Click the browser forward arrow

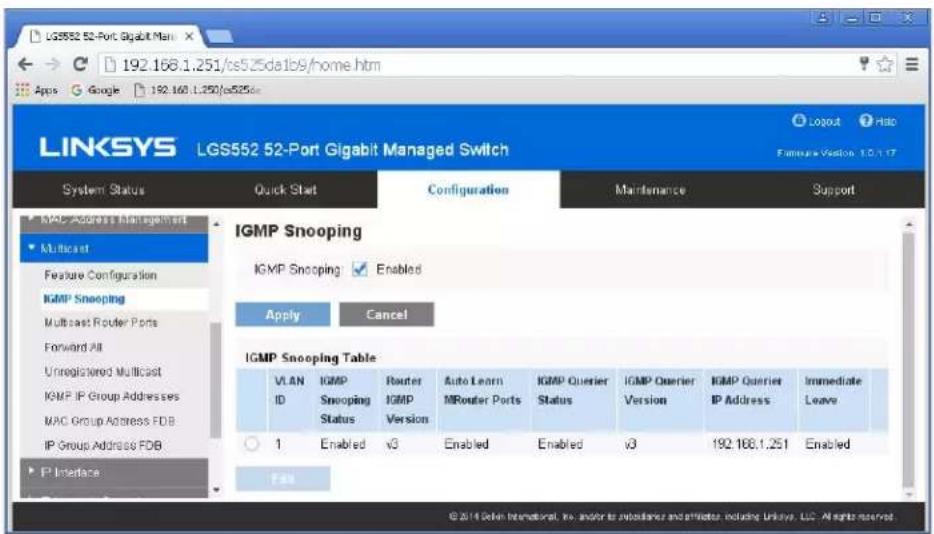click(x=52, y=64)
